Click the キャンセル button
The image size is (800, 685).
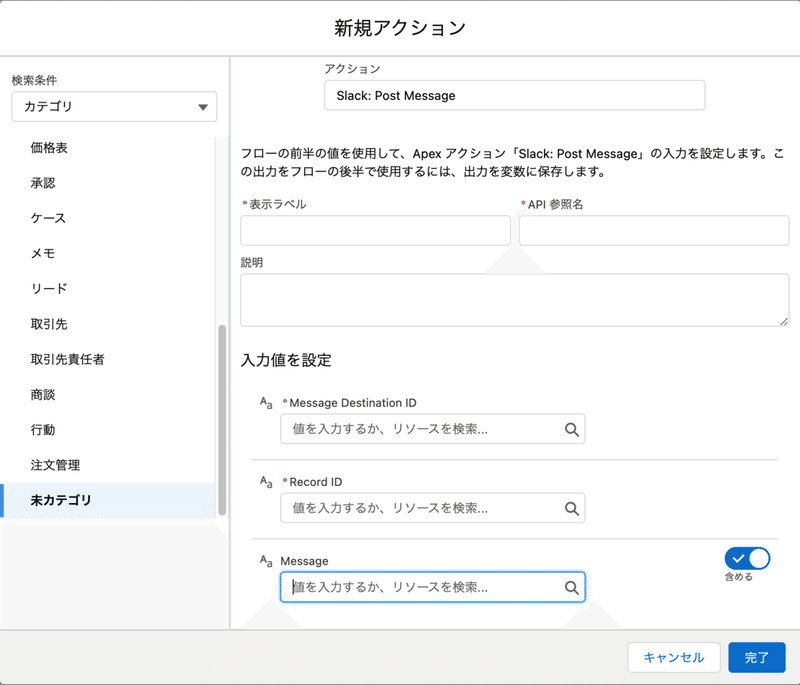pos(673,657)
